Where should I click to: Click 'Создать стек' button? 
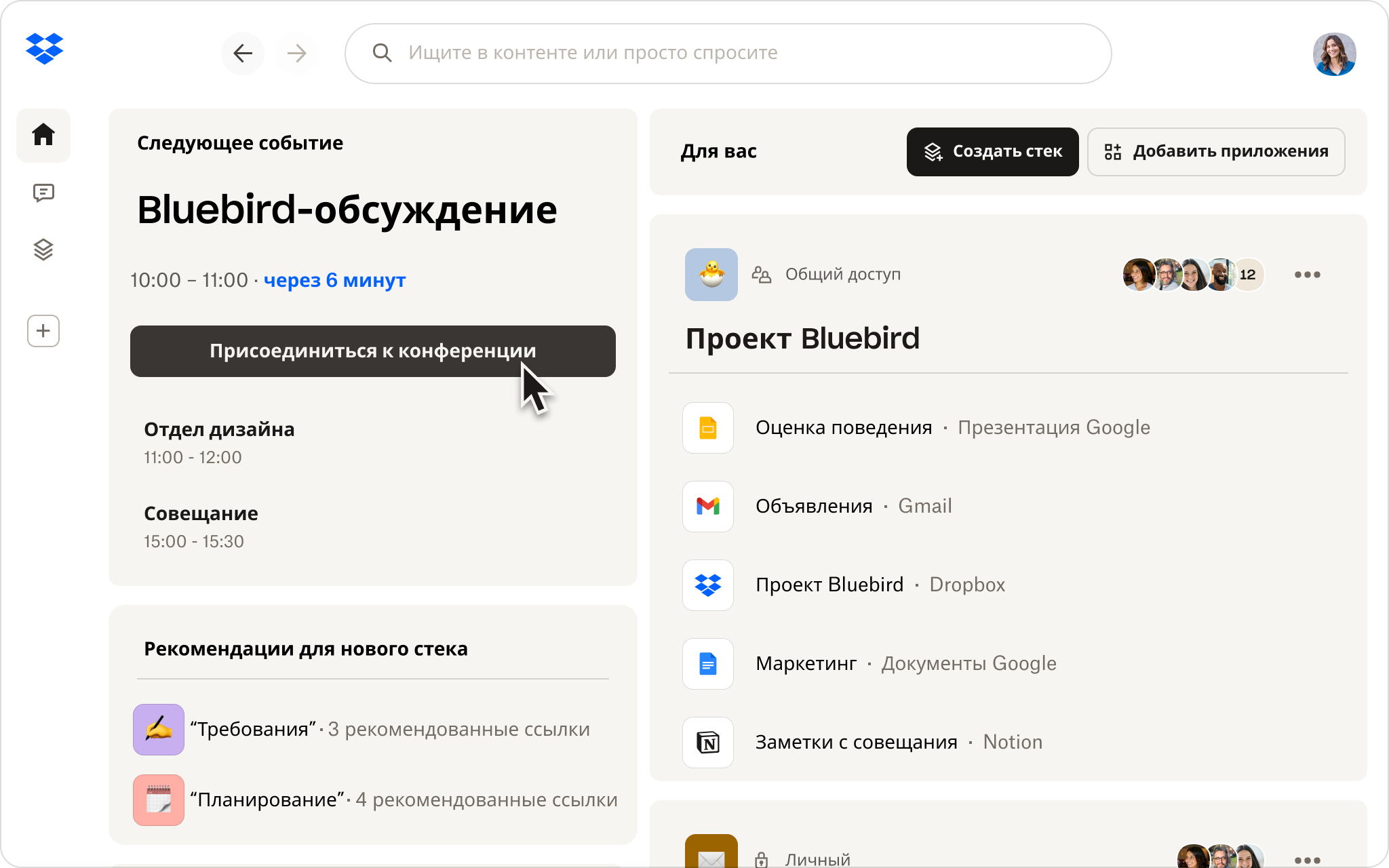pyautogui.click(x=992, y=152)
